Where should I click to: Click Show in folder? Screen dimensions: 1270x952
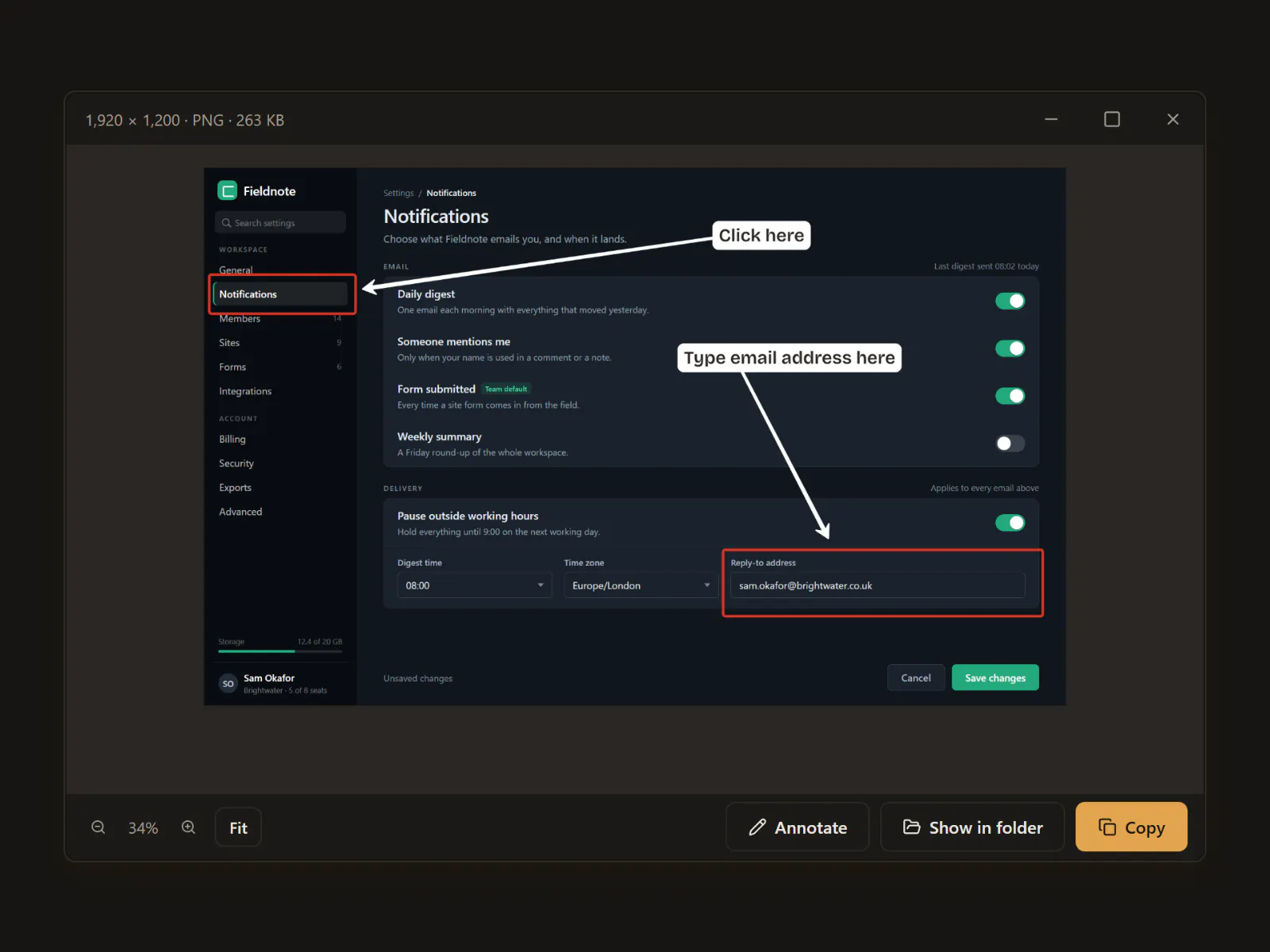(x=972, y=827)
